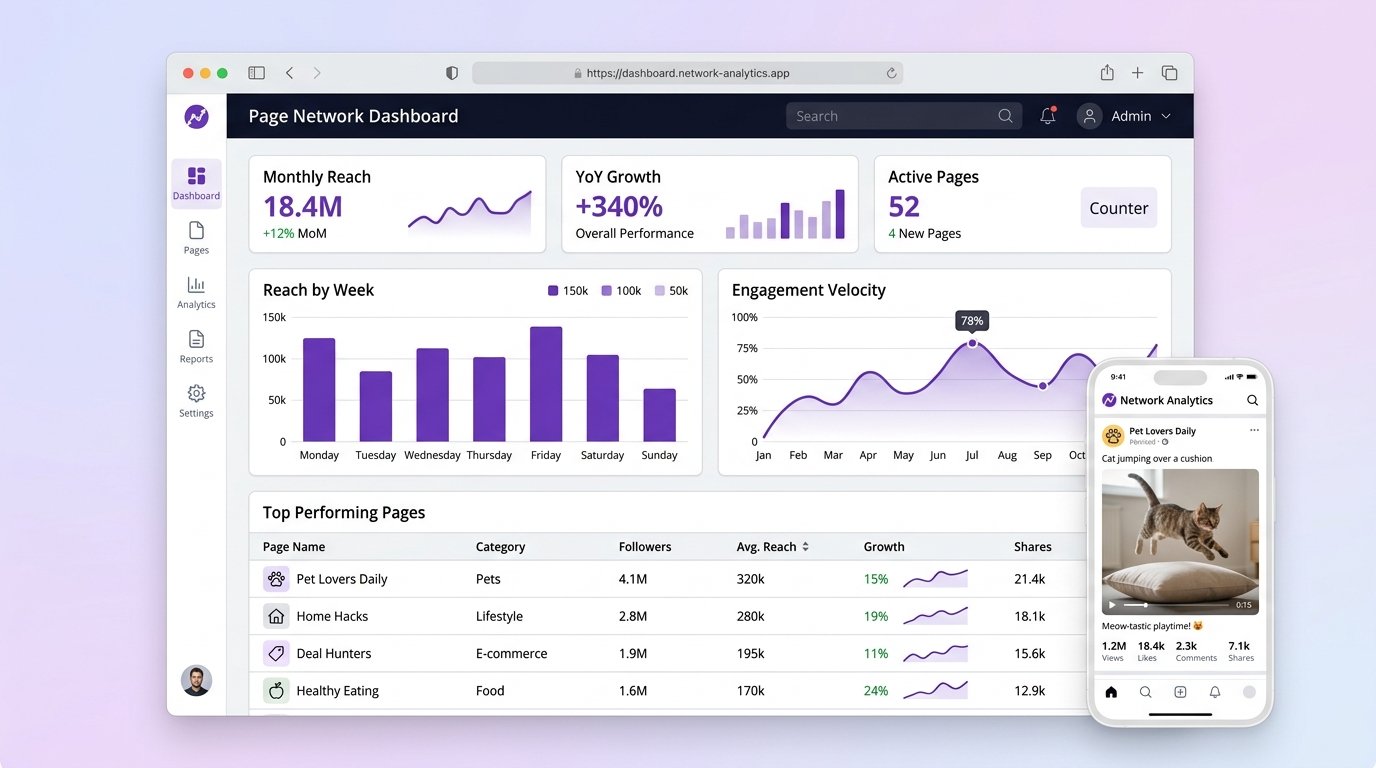
Task: Toggle the browser sidebar panel icon
Action: [x=256, y=73]
